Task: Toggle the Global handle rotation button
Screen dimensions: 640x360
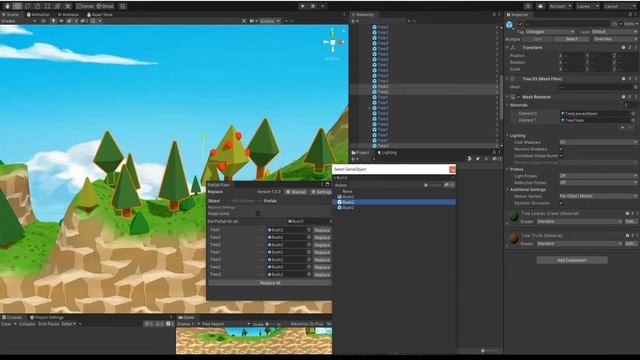Action: (x=105, y=6)
